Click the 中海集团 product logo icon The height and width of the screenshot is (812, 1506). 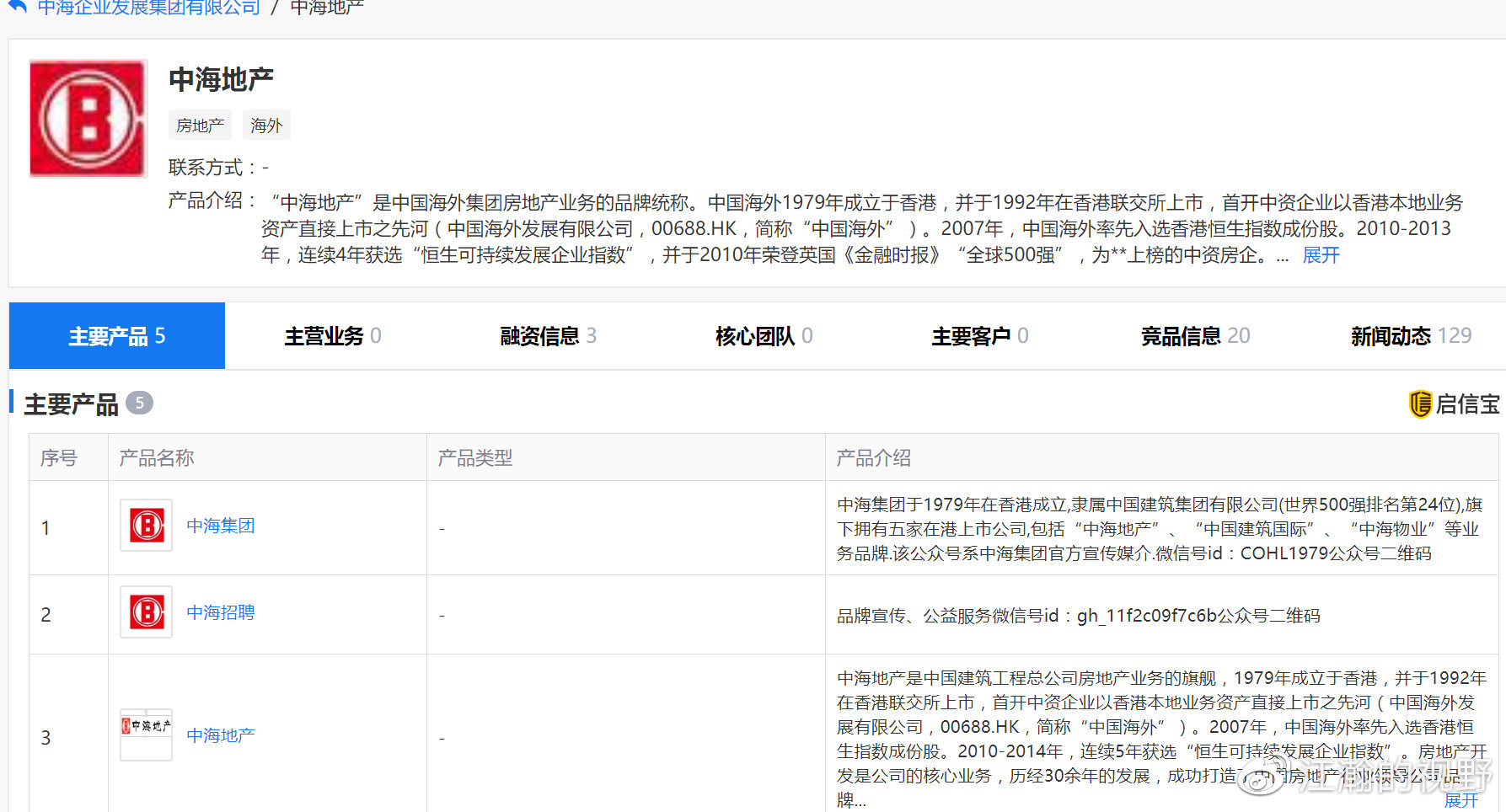point(147,526)
